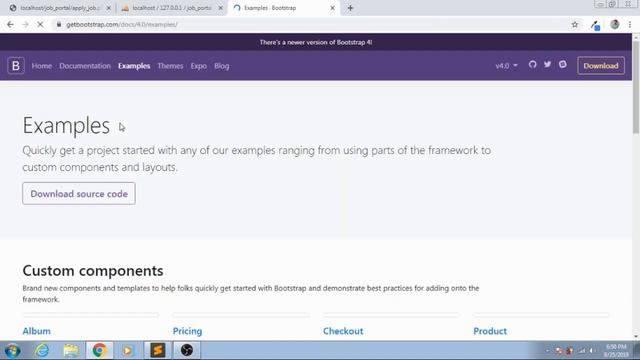
Task: Select the Examples - Bootstrap tab
Action: click(x=284, y=8)
